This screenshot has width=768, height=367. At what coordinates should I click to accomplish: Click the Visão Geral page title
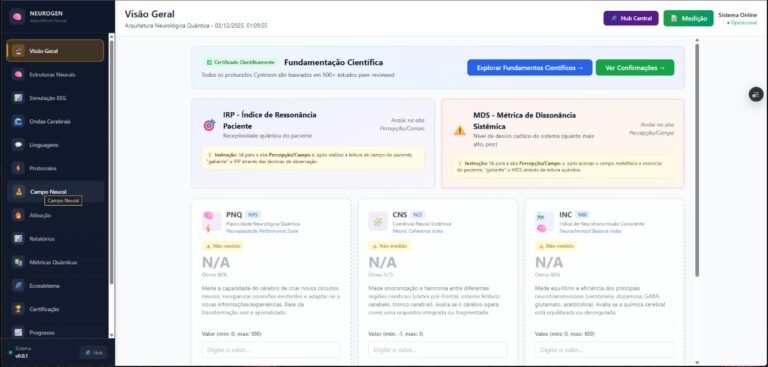click(149, 14)
